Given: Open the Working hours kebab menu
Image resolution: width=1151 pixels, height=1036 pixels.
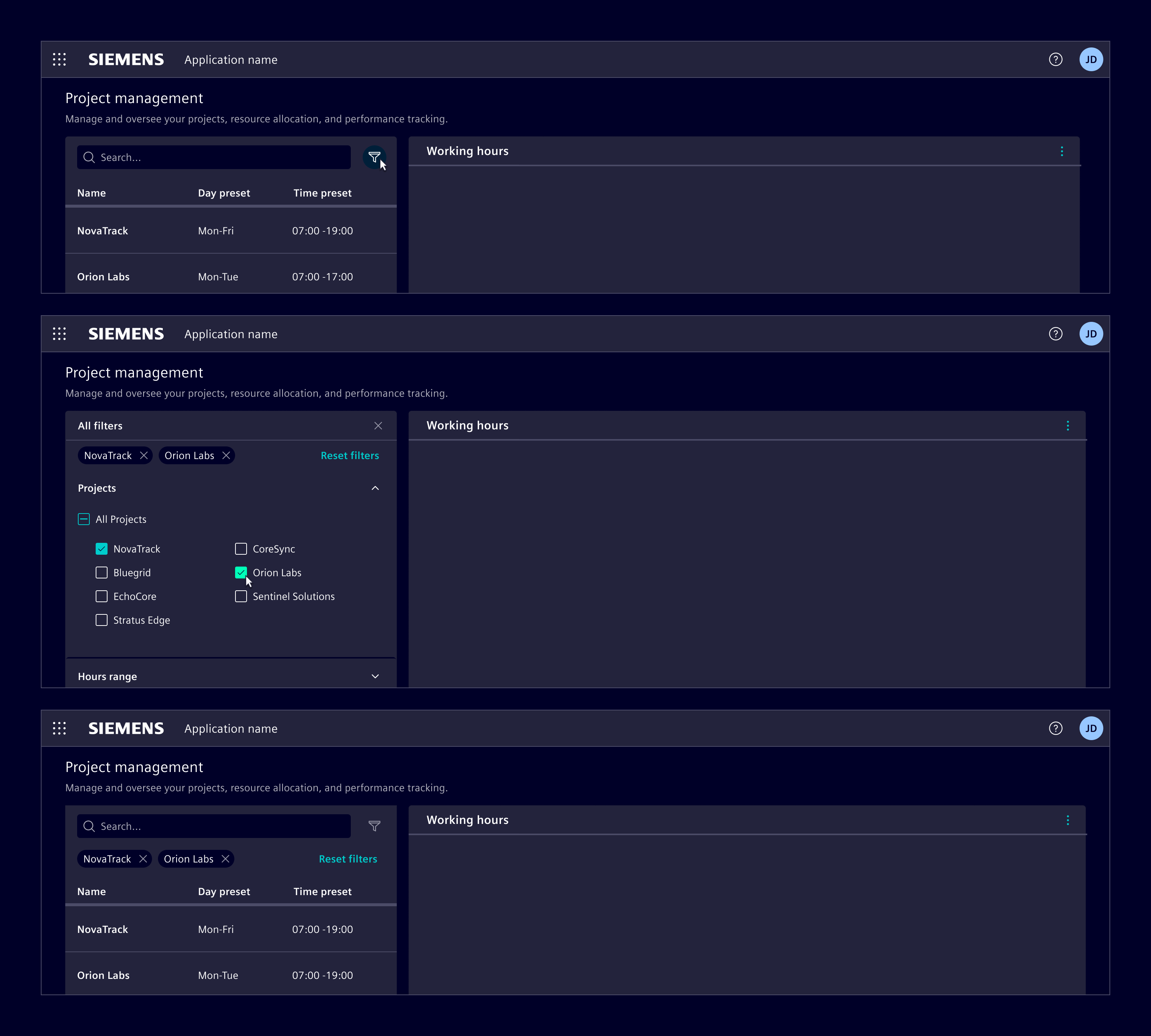Looking at the screenshot, I should pos(1062,151).
